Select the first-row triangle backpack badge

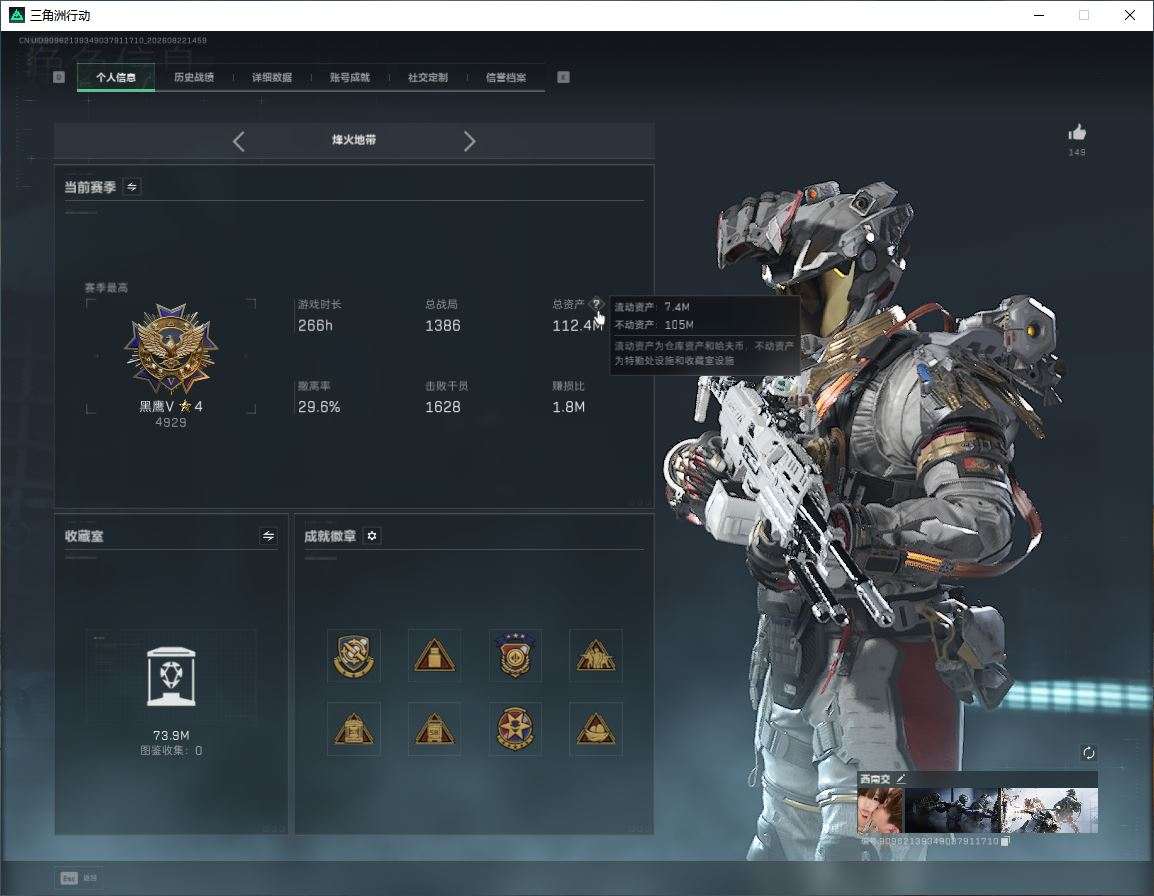(435, 655)
